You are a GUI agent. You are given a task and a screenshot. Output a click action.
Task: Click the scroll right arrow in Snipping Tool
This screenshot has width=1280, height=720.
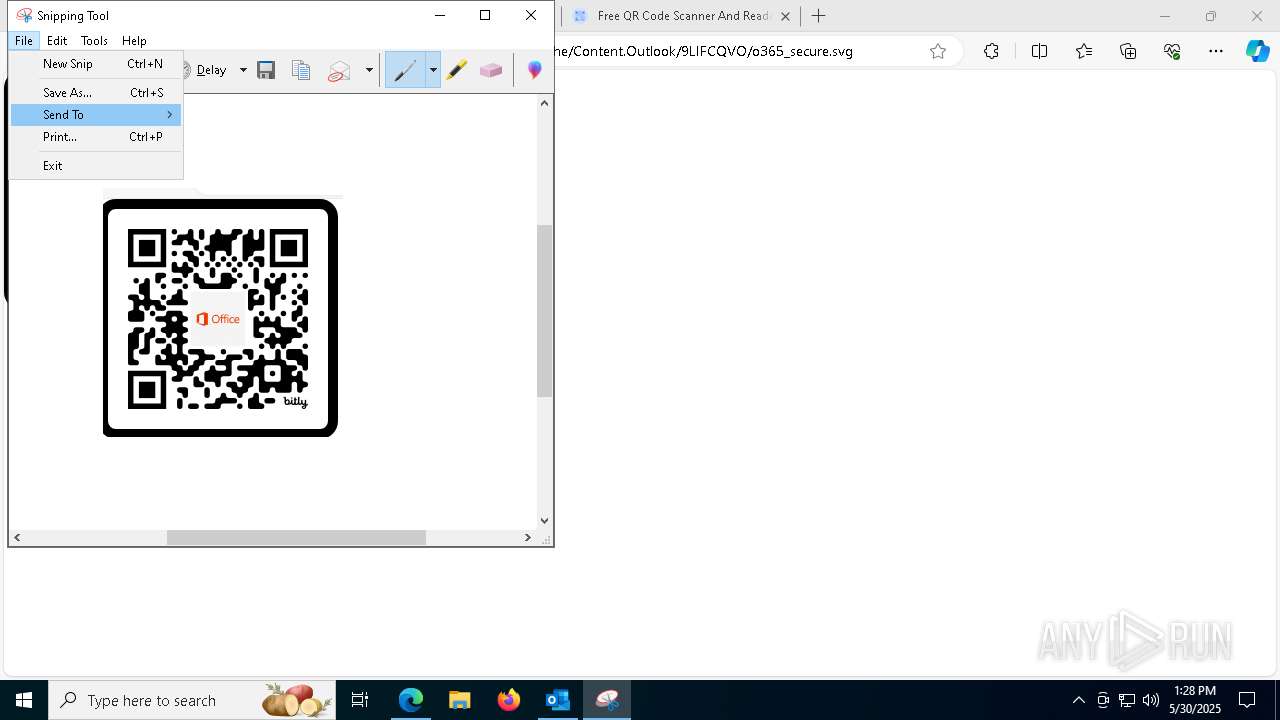pyautogui.click(x=528, y=538)
